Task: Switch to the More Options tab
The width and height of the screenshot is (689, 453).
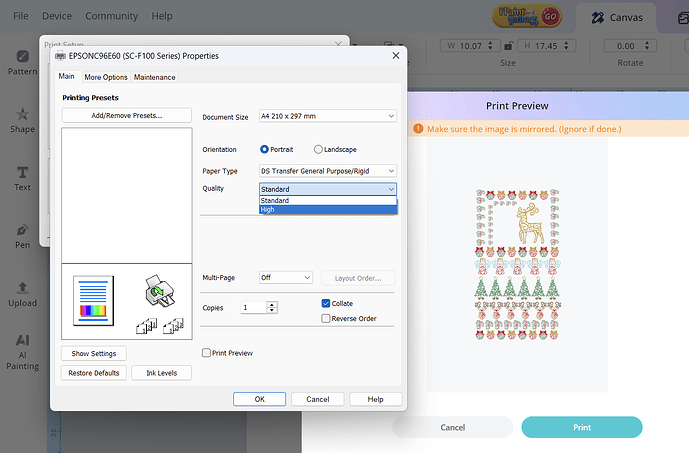Action: pyautogui.click(x=106, y=77)
